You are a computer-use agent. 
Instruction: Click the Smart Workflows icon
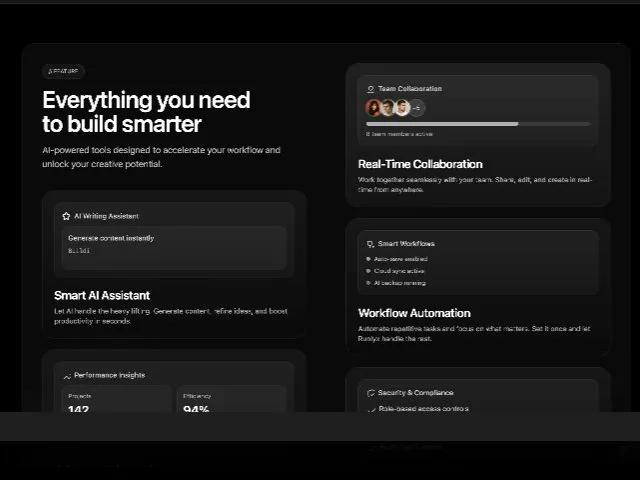(x=370, y=244)
